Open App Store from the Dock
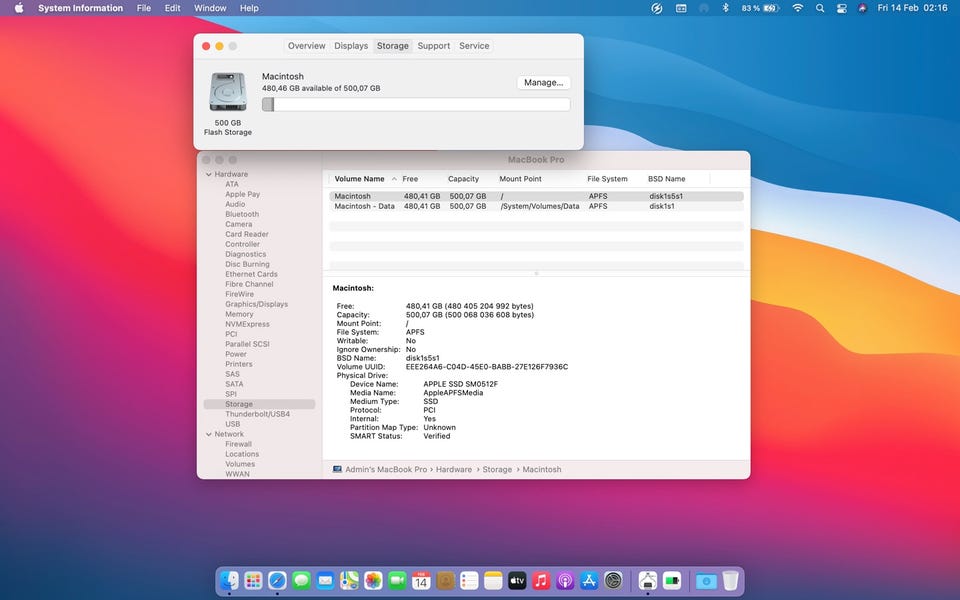 tap(589, 580)
